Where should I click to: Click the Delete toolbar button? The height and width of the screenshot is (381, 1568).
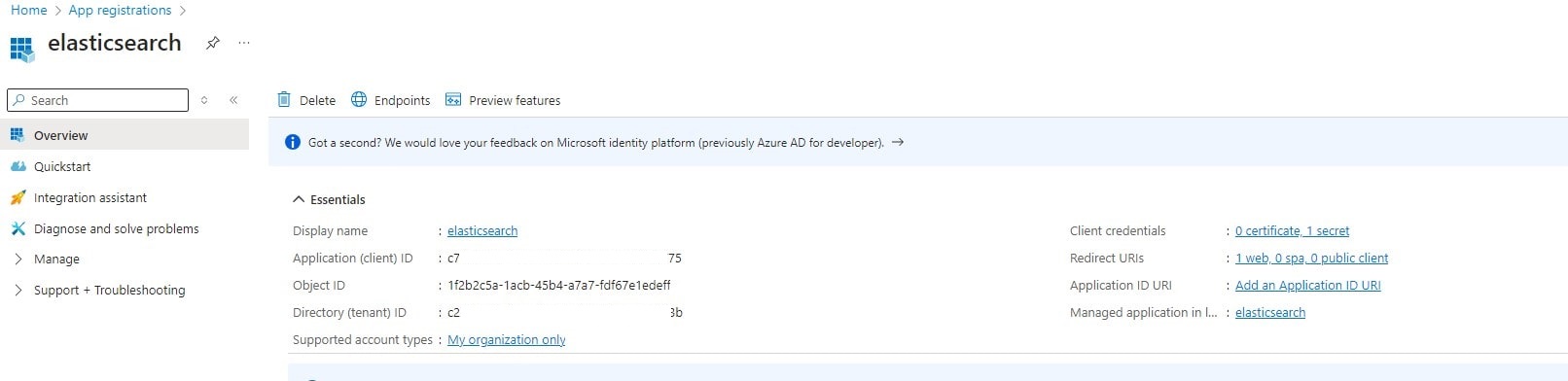[306, 100]
